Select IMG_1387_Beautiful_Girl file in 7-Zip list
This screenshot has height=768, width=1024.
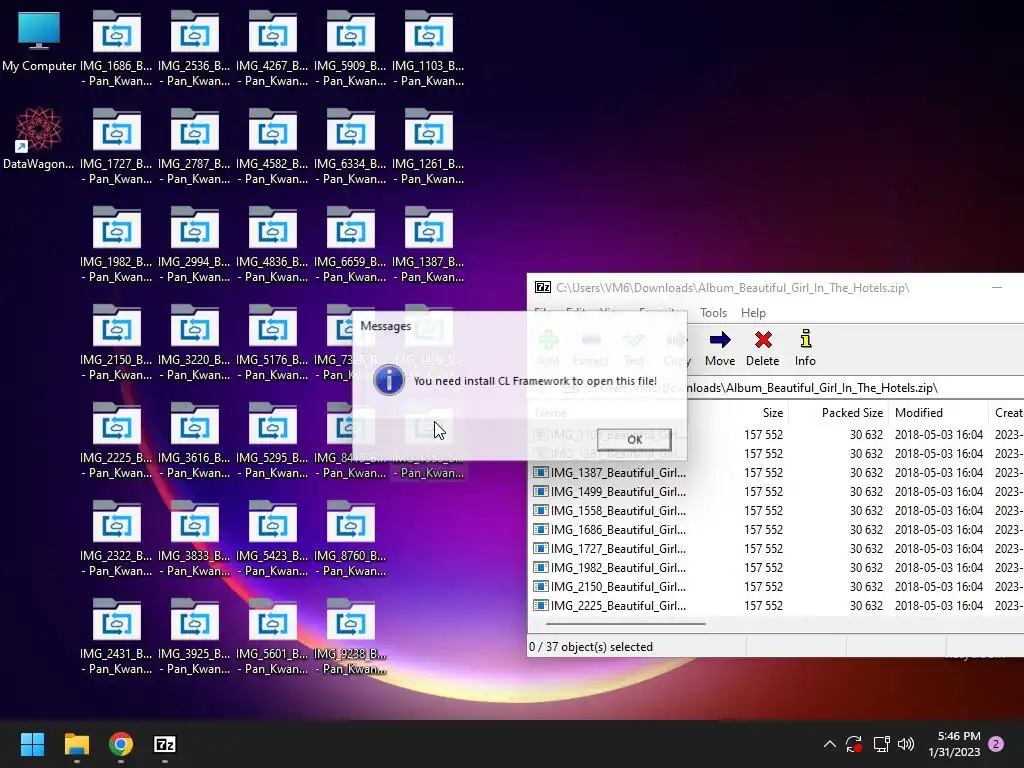(609, 472)
